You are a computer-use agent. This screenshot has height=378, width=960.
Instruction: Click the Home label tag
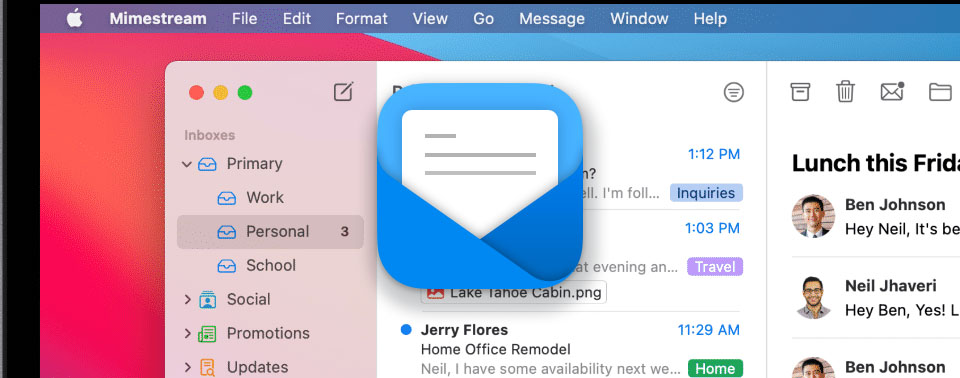[714, 369]
